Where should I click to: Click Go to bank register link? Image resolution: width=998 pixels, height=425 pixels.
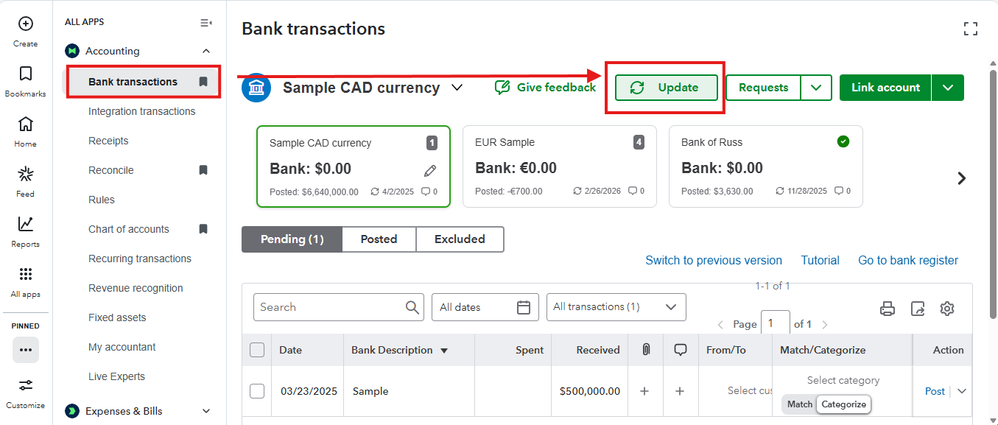(x=908, y=260)
